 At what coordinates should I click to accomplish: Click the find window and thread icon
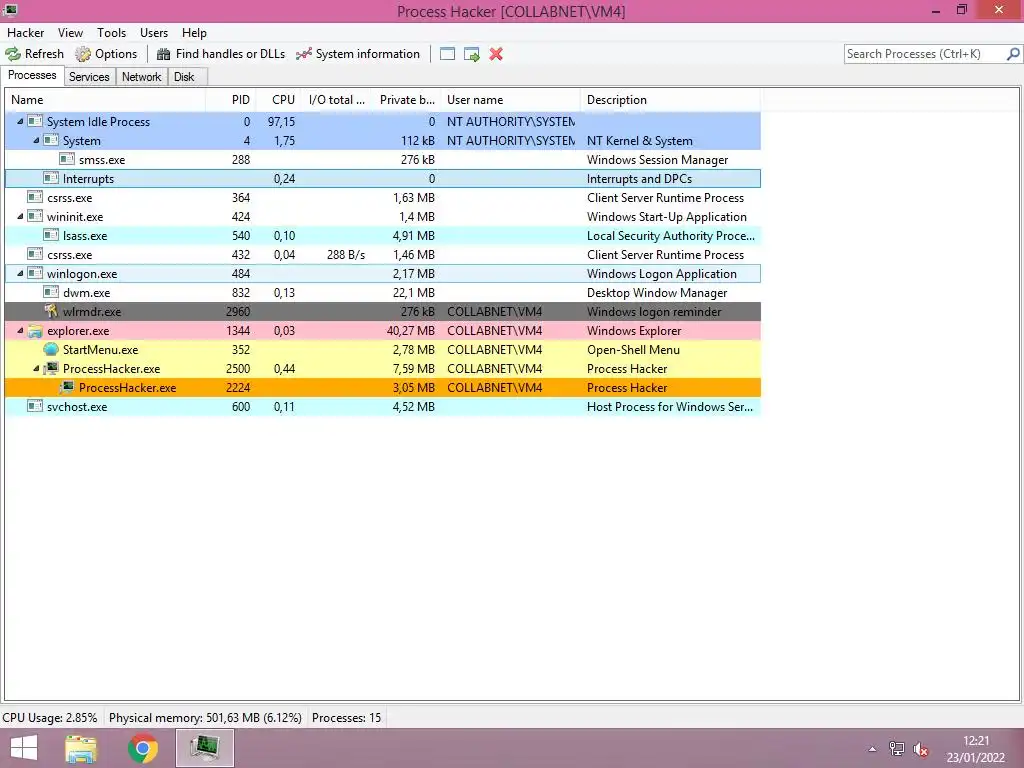tap(472, 54)
